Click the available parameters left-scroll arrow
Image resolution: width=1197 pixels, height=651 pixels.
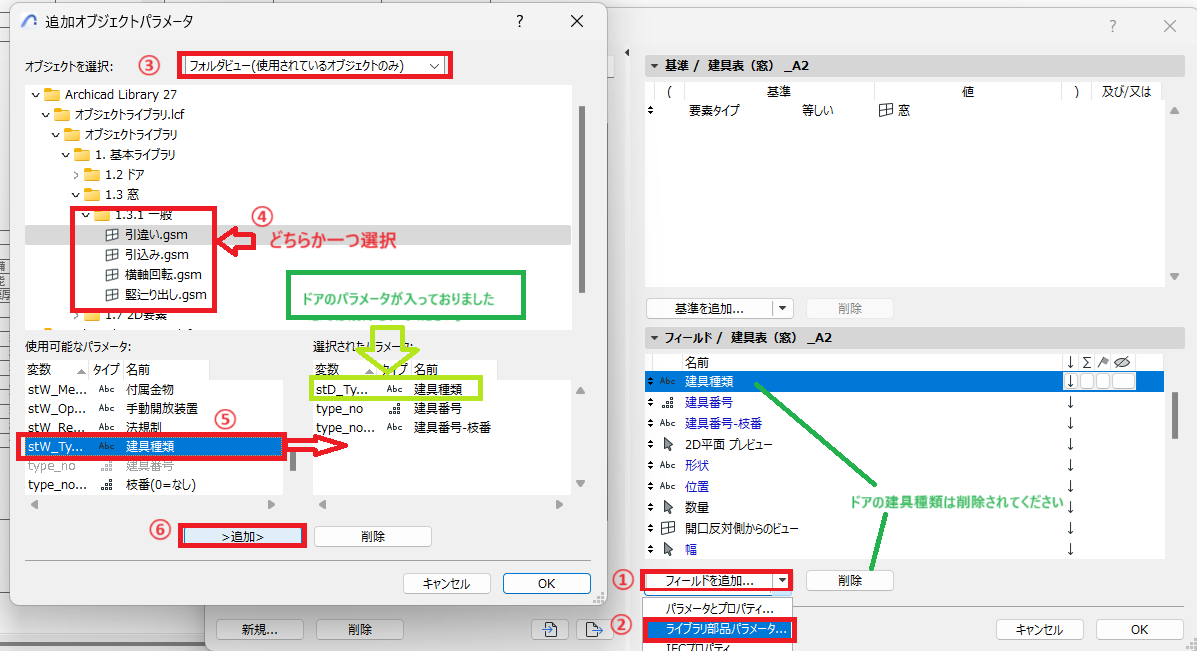pyautogui.click(x=34, y=504)
